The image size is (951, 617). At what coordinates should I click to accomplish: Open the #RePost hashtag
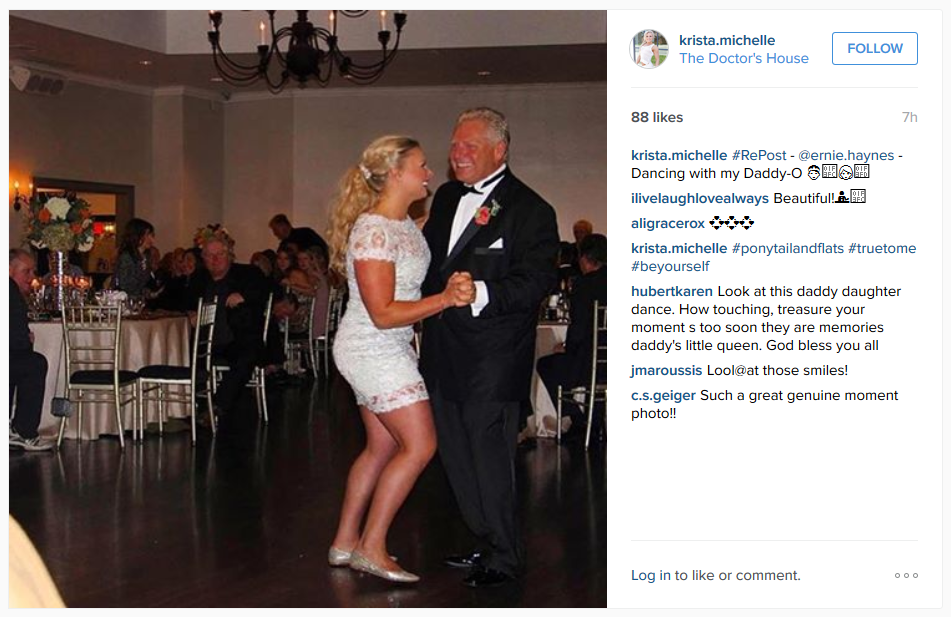pyautogui.click(x=759, y=155)
